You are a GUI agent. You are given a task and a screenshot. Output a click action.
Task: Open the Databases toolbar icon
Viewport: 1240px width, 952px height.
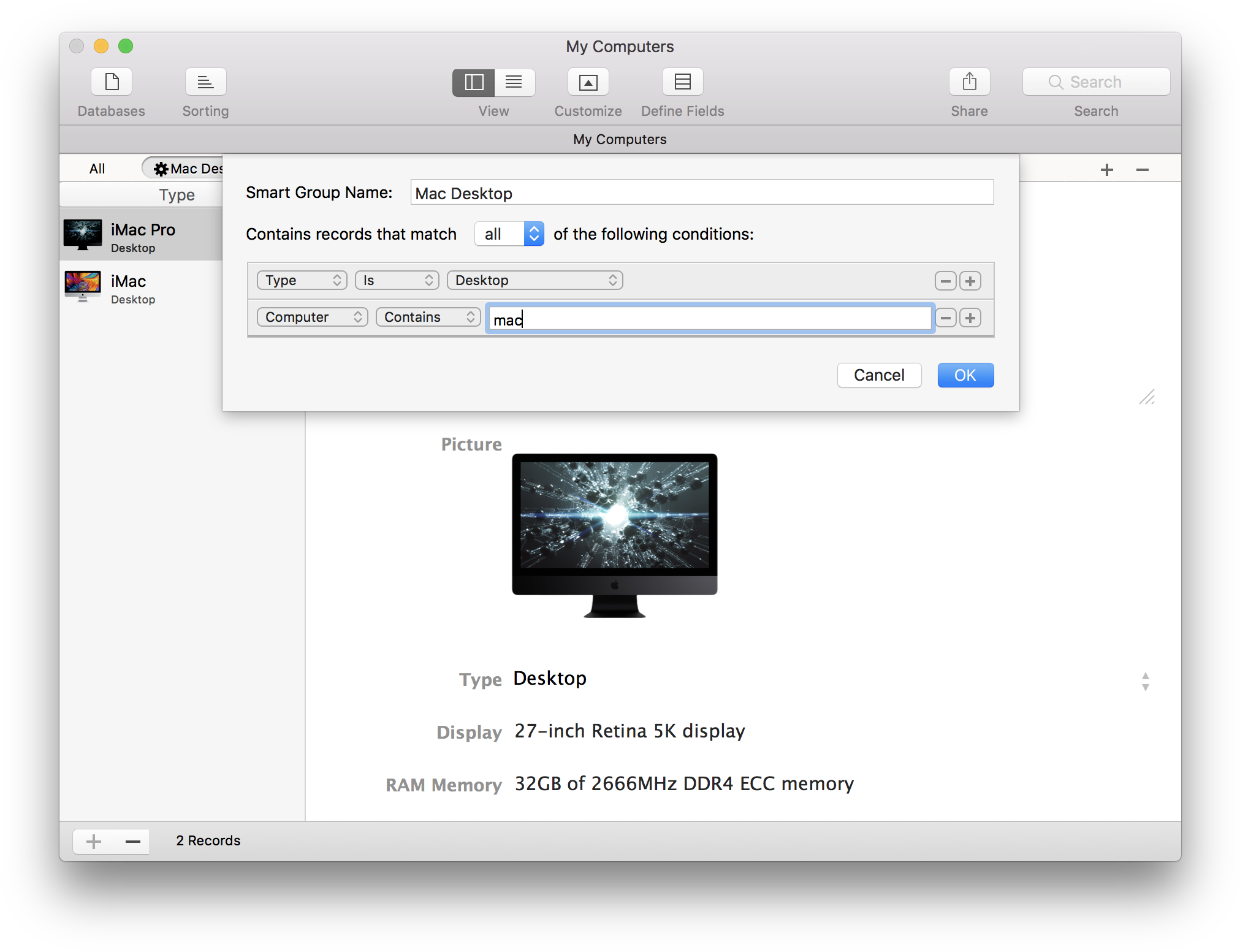click(112, 82)
